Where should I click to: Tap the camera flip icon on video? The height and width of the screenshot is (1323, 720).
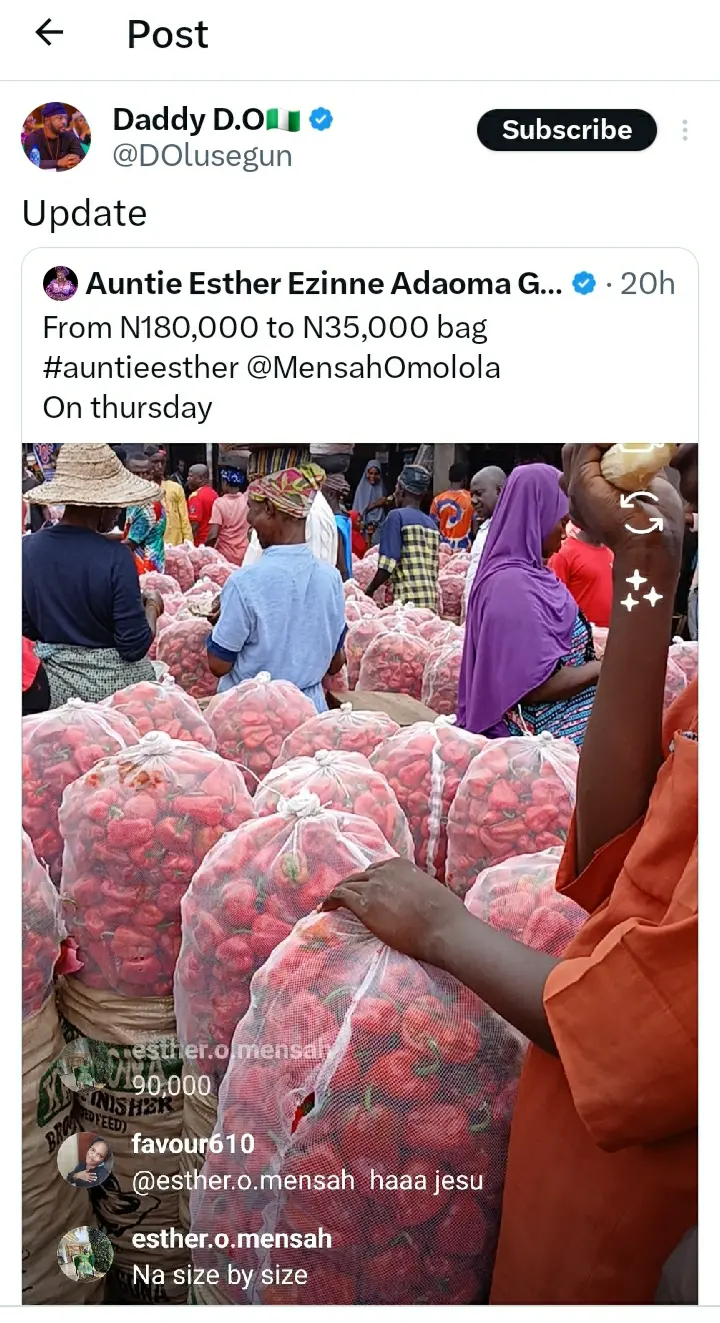coord(641,512)
